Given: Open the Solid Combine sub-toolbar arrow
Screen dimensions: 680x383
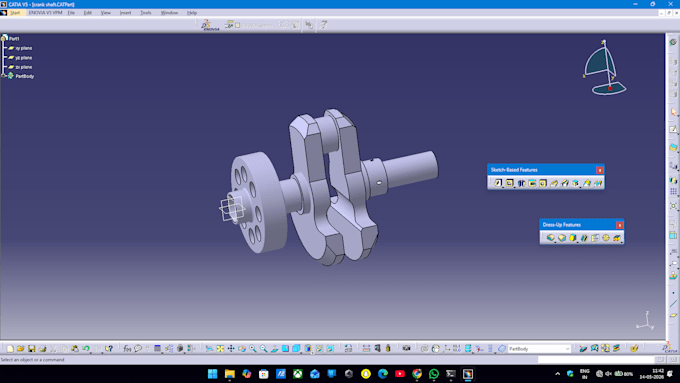Looking at the screenshot, I should click(x=580, y=187).
